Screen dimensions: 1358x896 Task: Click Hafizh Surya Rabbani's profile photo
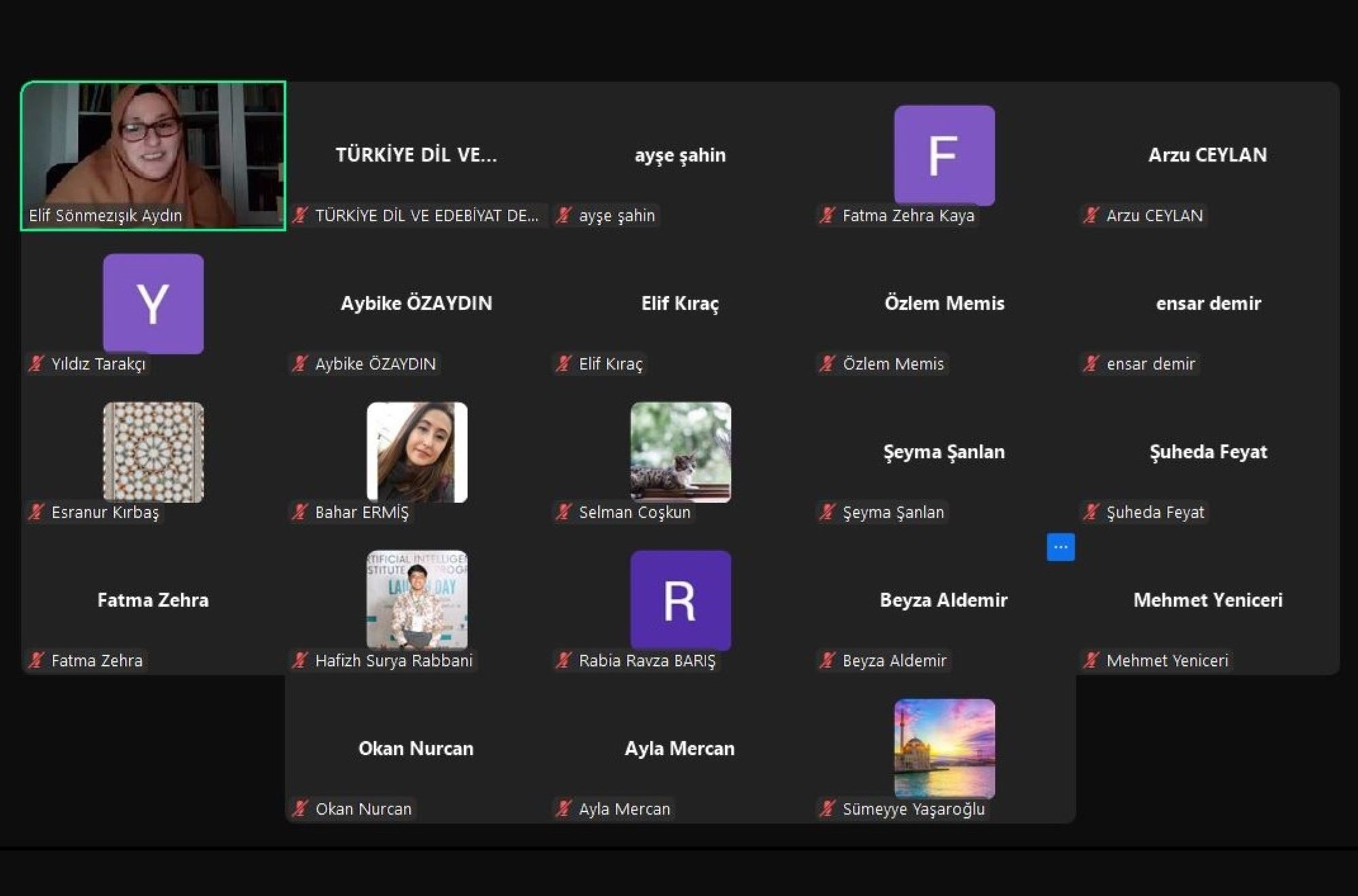coord(417,600)
